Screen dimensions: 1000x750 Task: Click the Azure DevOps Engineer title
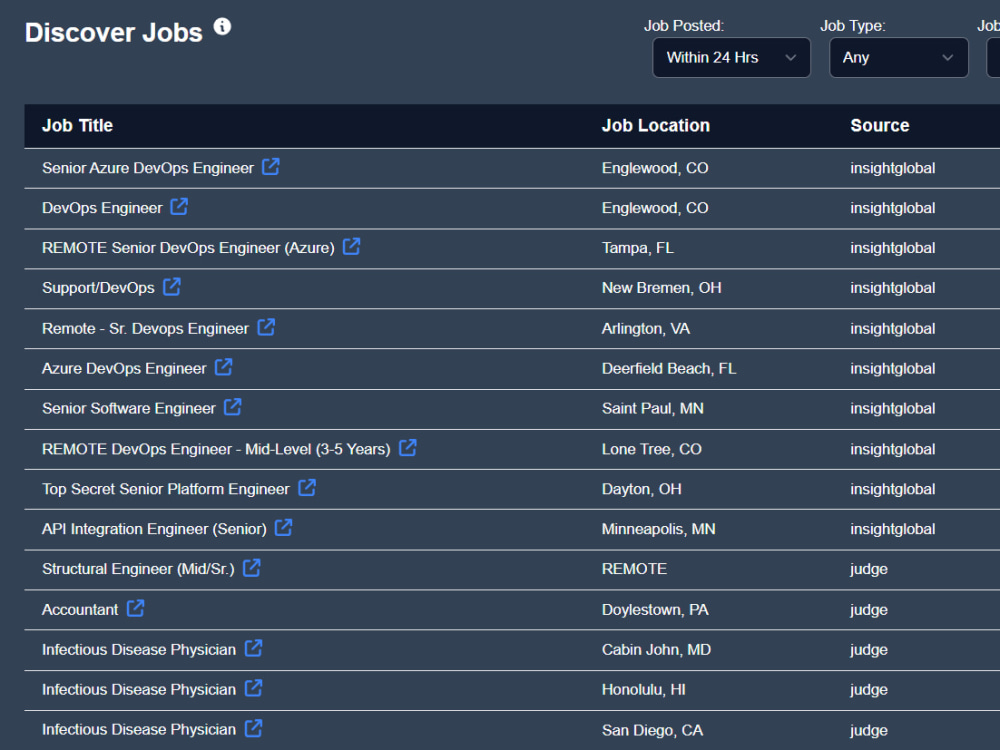point(124,369)
